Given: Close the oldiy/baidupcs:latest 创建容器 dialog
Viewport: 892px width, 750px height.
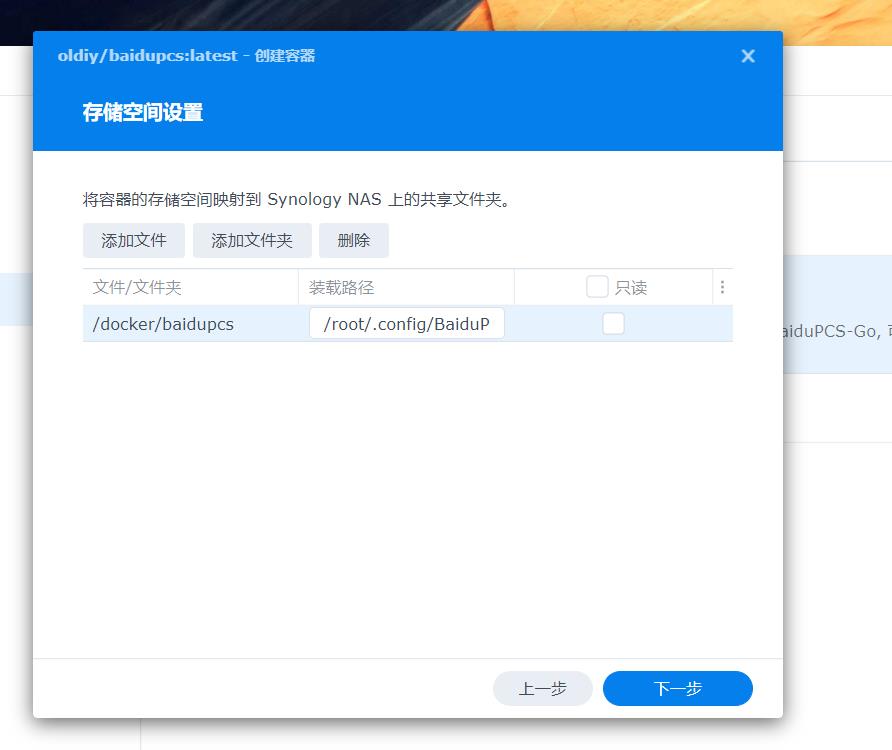Looking at the screenshot, I should (x=748, y=56).
